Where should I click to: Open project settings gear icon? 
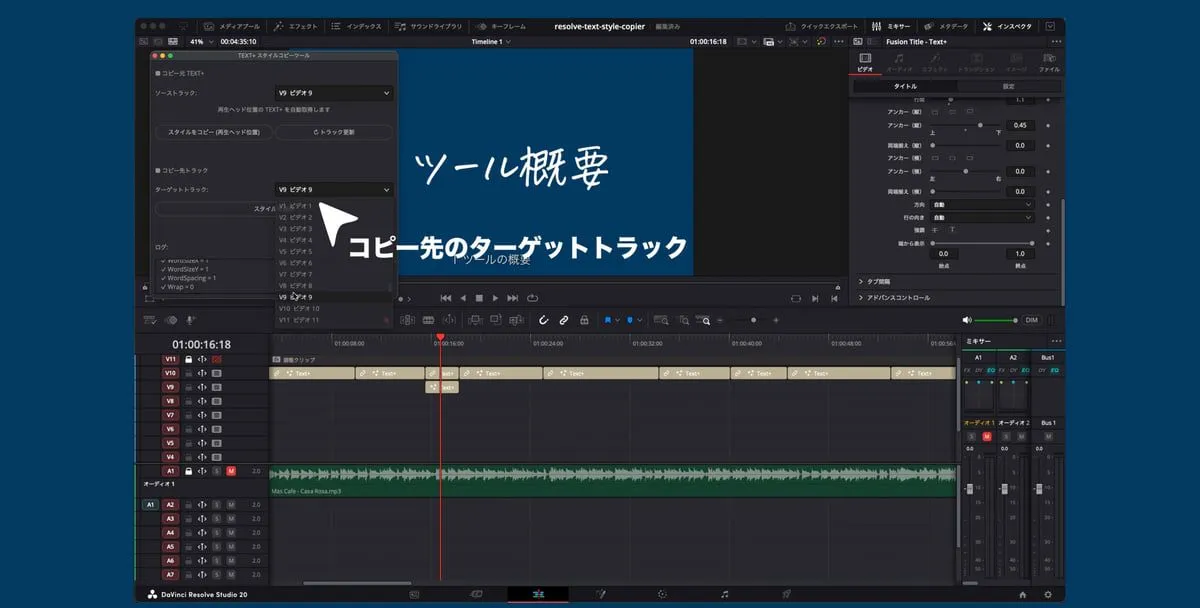click(1047, 594)
